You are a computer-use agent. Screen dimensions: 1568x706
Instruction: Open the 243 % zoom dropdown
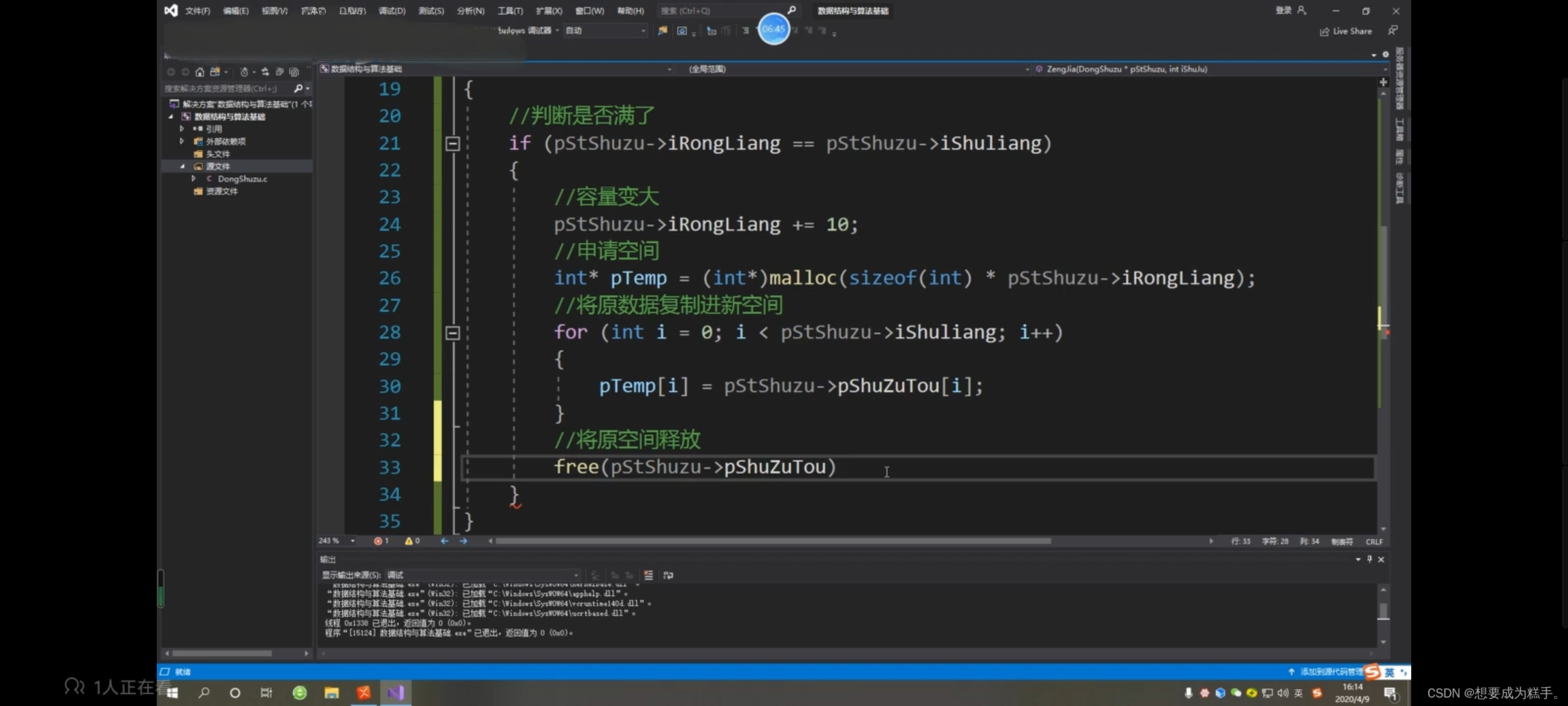[337, 541]
